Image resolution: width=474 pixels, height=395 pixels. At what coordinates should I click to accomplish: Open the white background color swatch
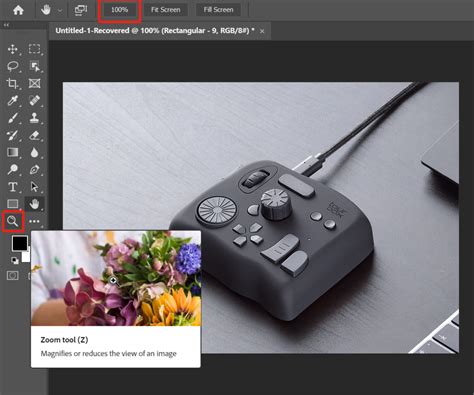[26, 256]
